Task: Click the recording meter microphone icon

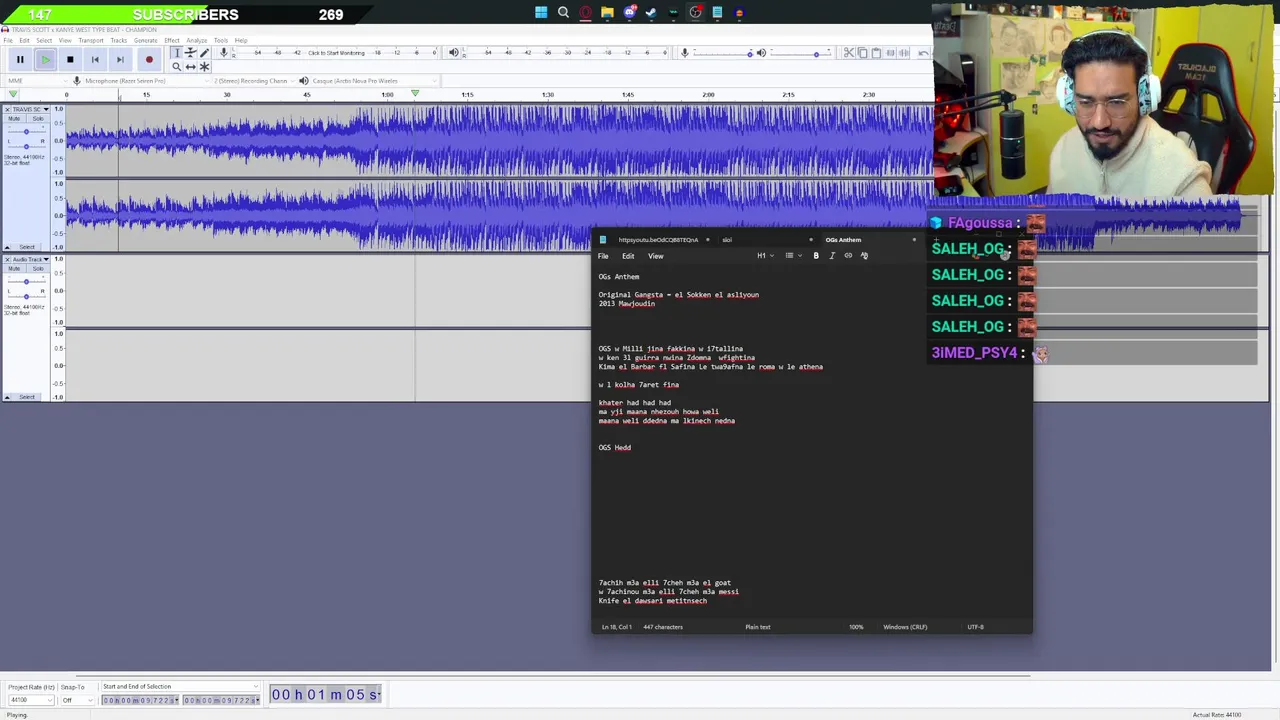Action: (x=224, y=52)
